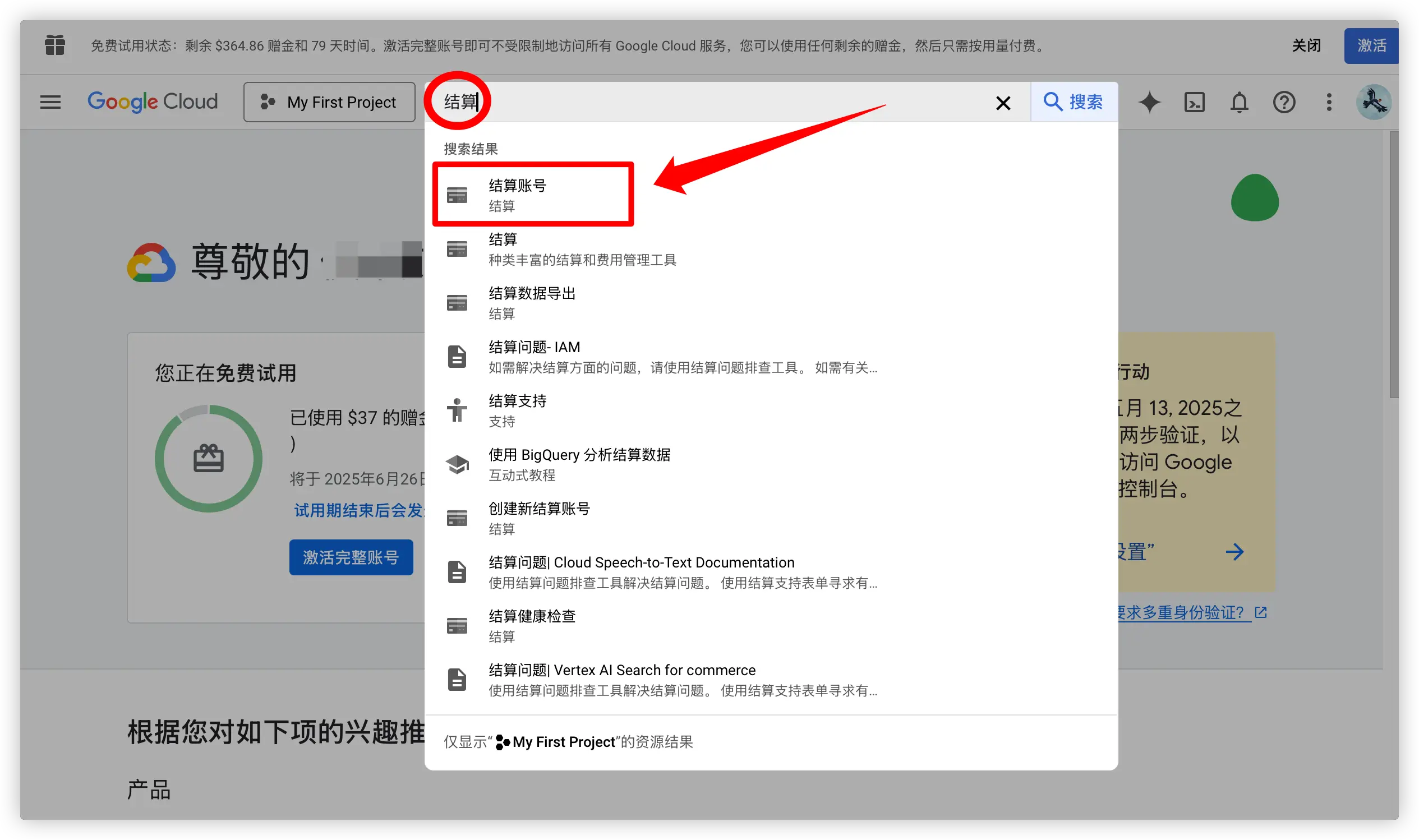Click the Google Cloud logo

click(152, 102)
